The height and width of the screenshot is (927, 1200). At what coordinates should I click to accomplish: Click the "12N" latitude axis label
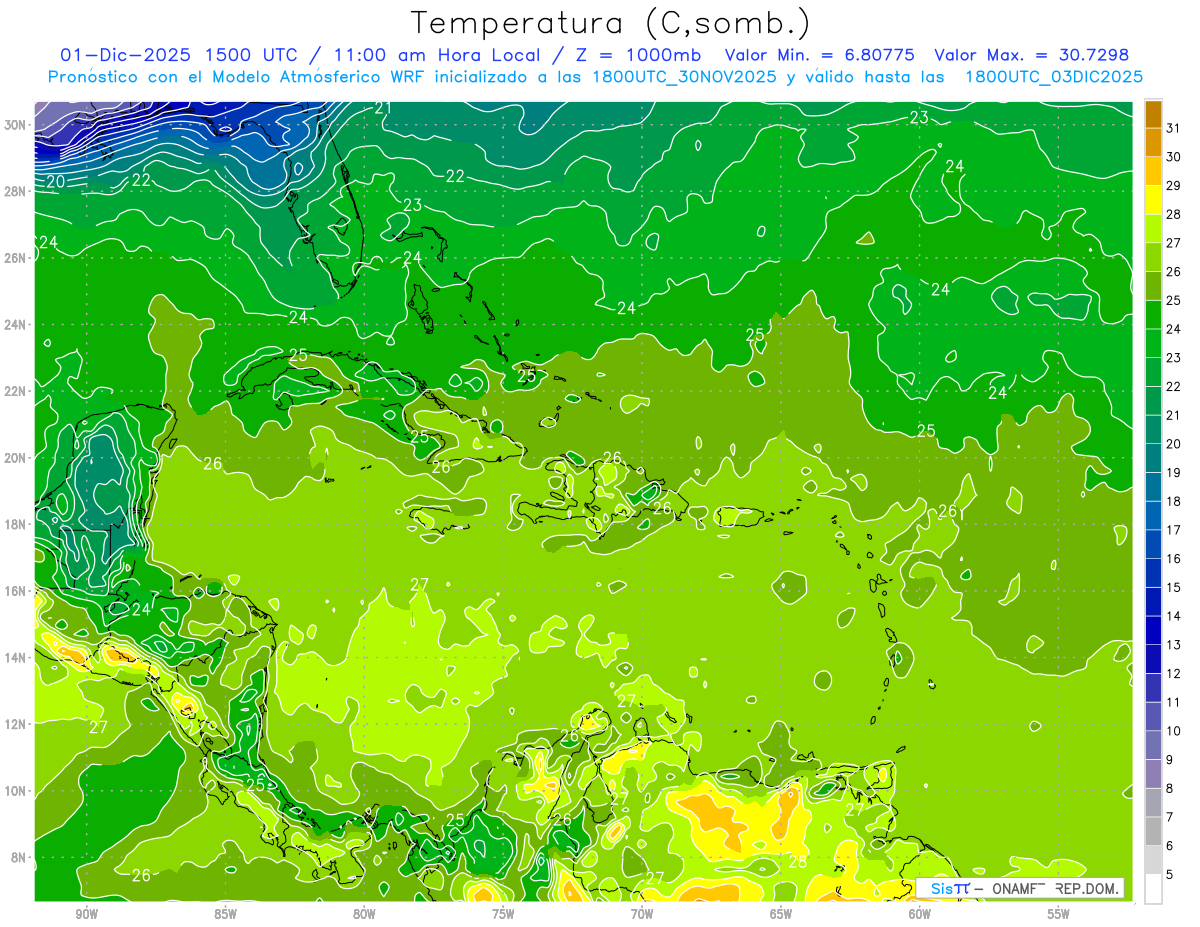click(x=15, y=724)
